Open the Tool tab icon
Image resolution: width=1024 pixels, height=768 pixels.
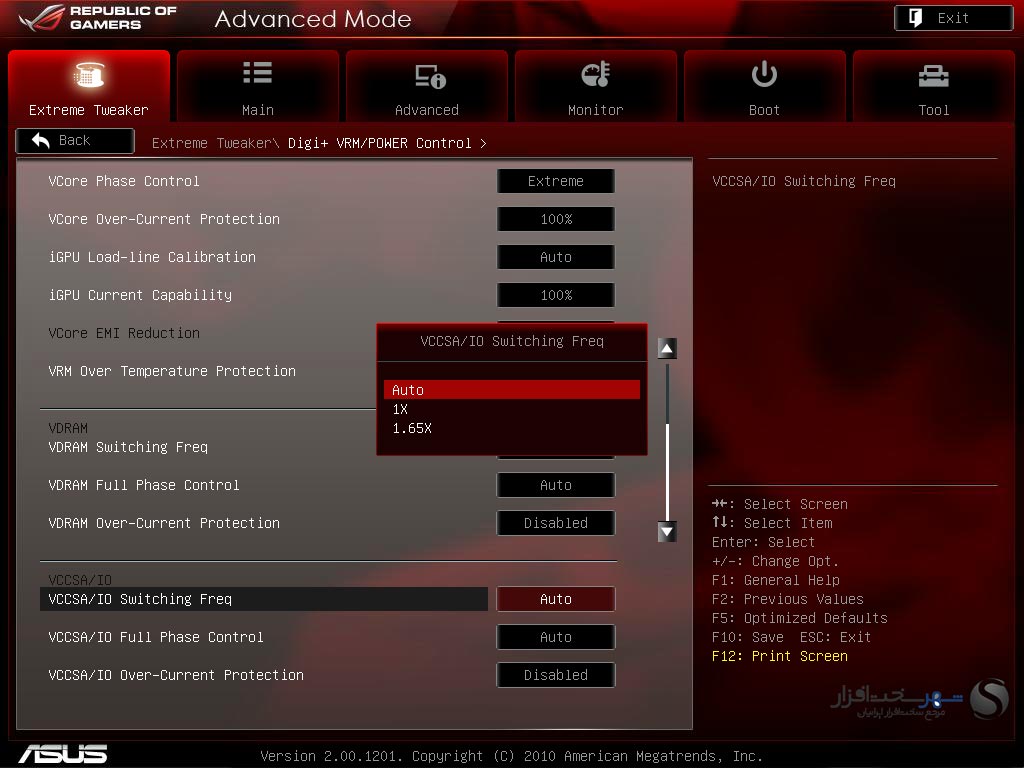(x=933, y=76)
